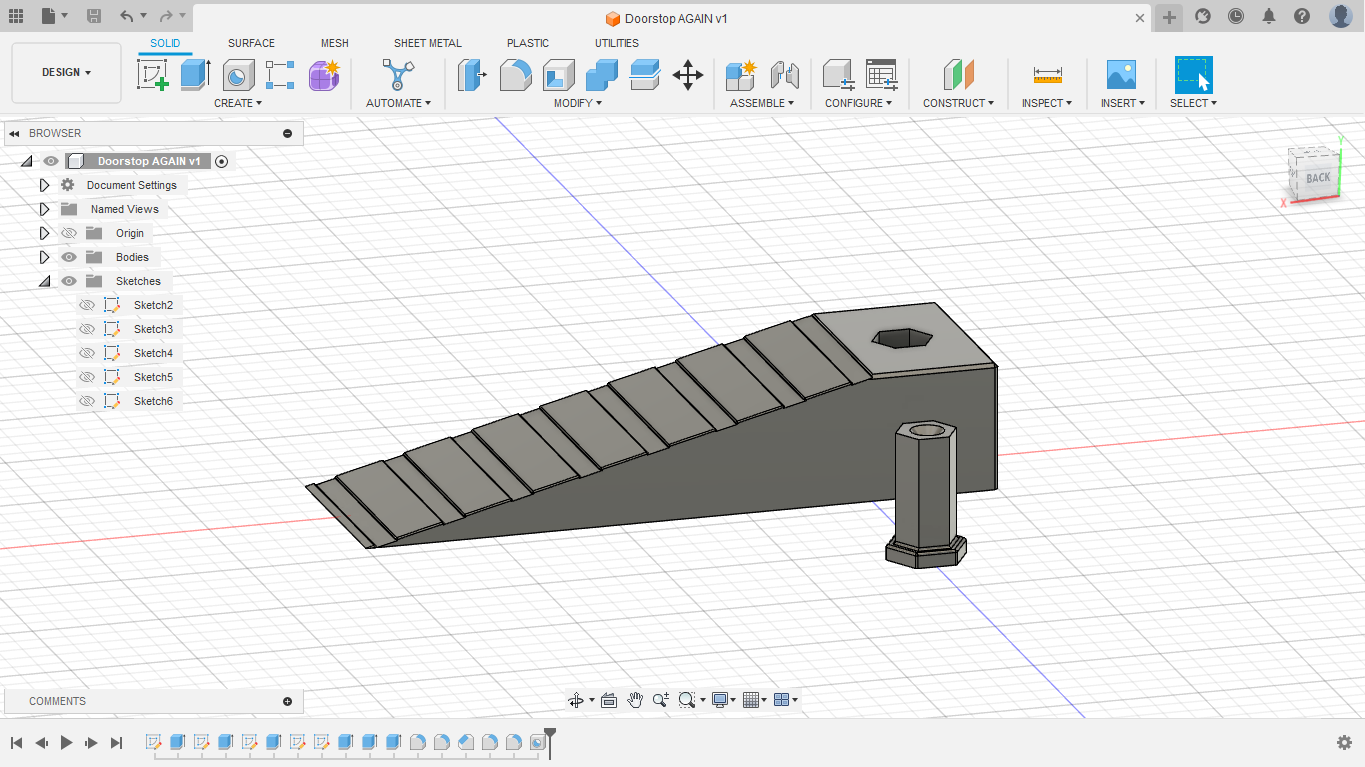The image size is (1365, 767).
Task: Open the Revolve tool
Action: [x=237, y=75]
